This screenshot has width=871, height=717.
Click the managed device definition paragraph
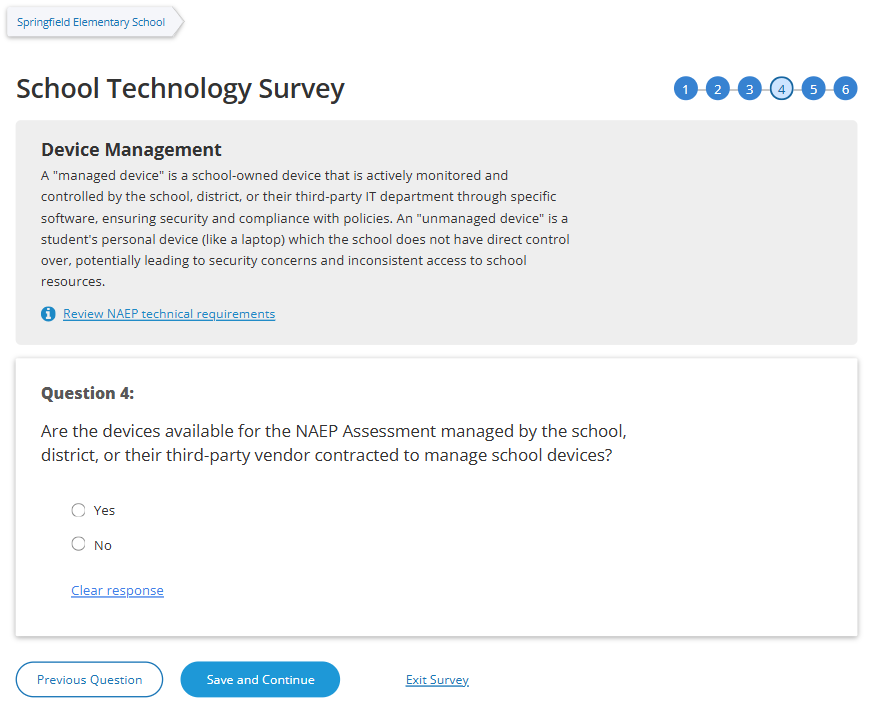pos(305,228)
